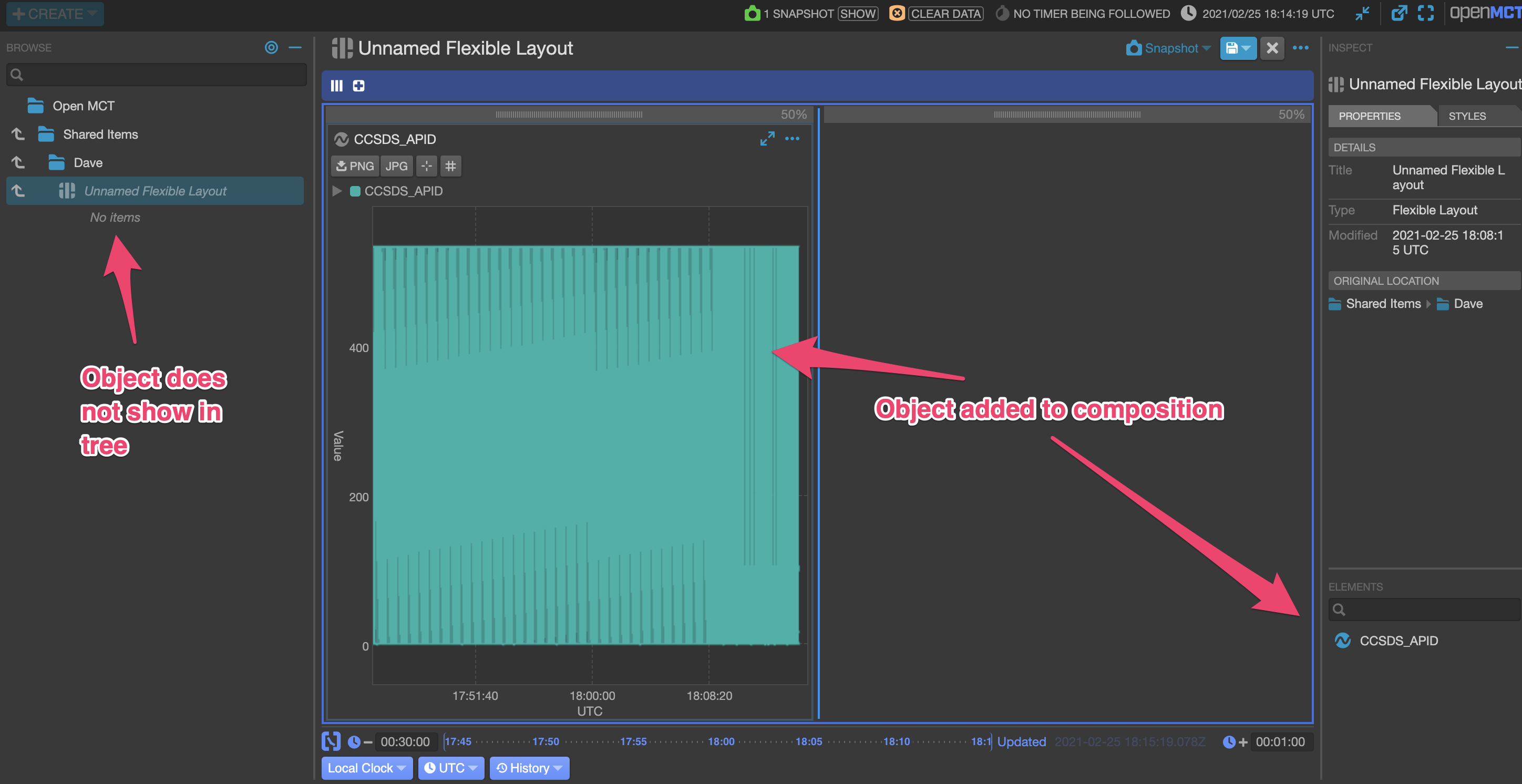Viewport: 1522px width, 784px height.
Task: Click the Clear Data button
Action: [x=945, y=14]
